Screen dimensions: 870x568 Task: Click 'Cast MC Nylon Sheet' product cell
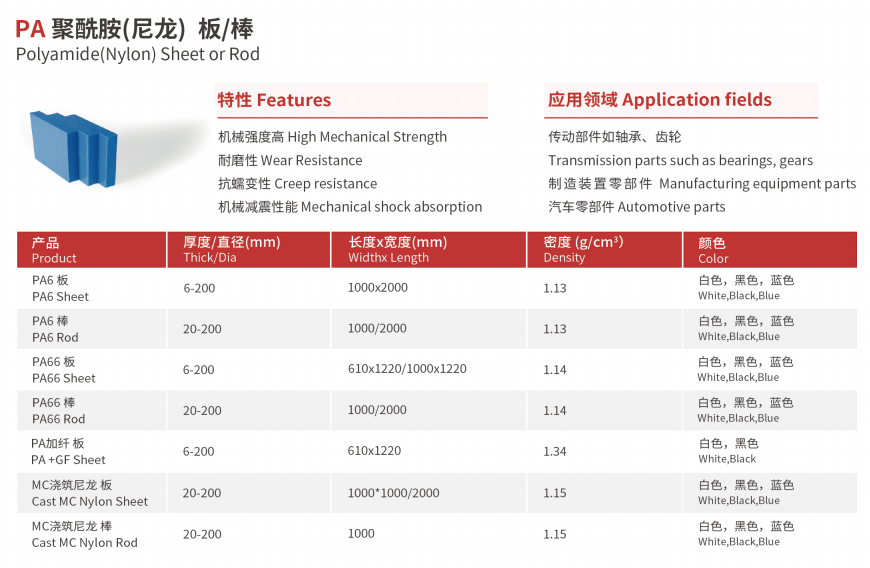pos(90,493)
